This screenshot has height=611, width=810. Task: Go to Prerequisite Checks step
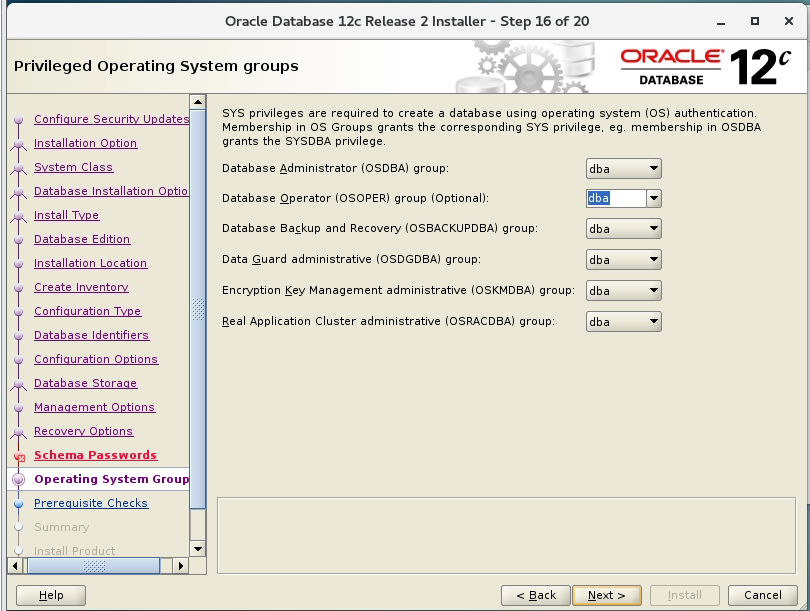click(x=91, y=503)
